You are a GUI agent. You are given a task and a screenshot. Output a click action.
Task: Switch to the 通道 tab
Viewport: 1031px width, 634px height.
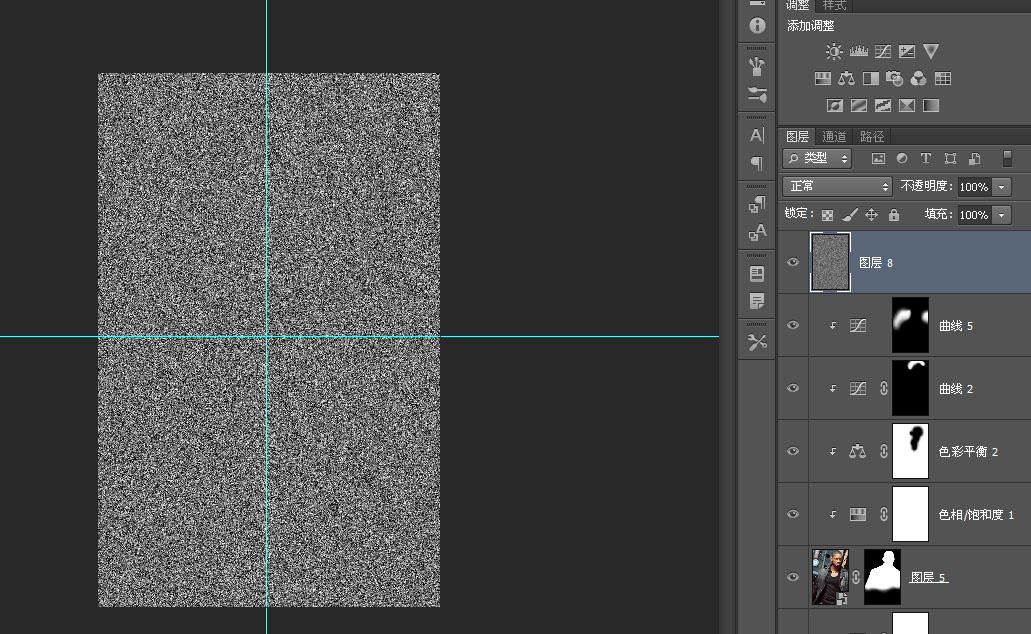tap(834, 137)
